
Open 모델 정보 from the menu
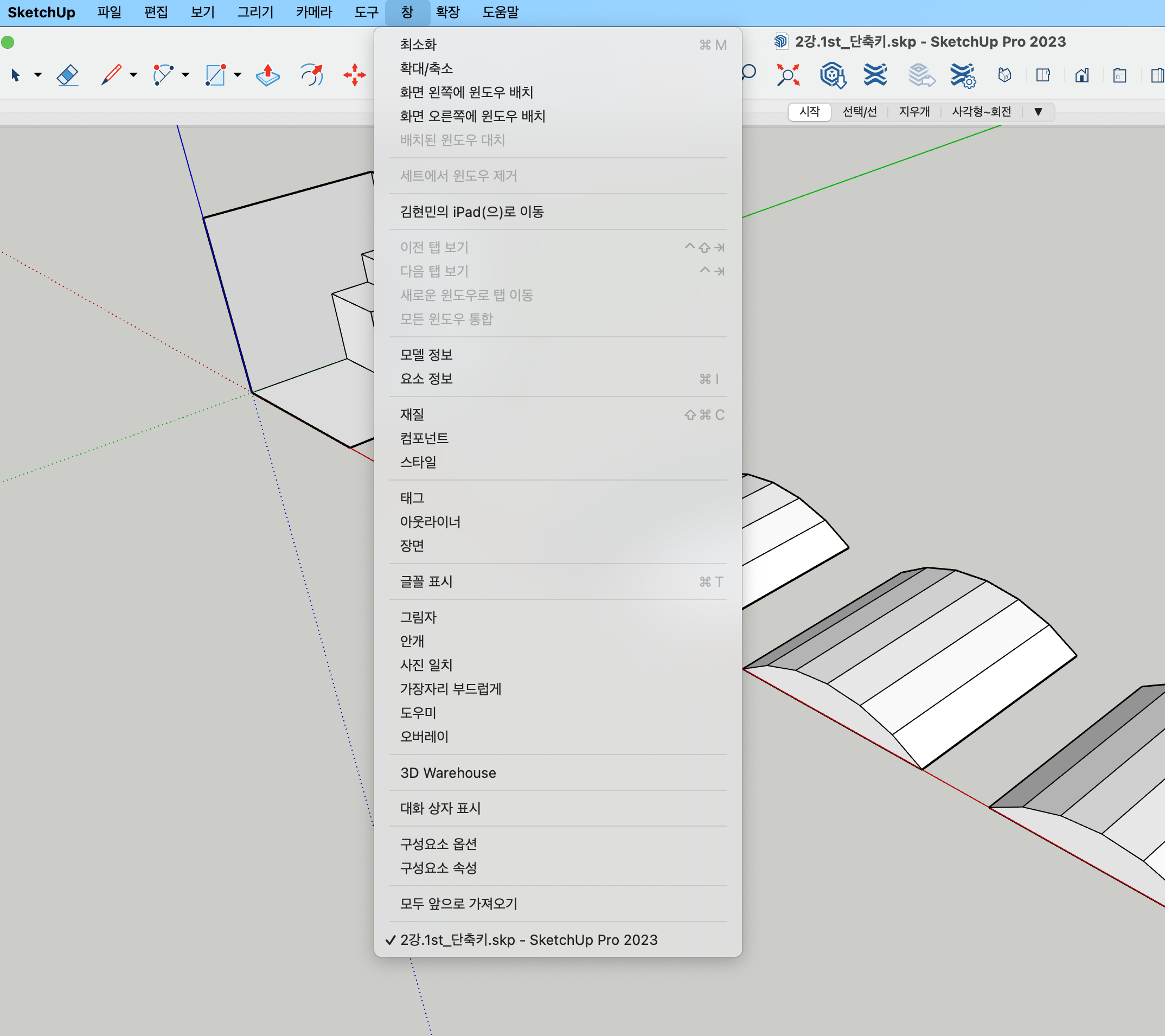pos(558,354)
